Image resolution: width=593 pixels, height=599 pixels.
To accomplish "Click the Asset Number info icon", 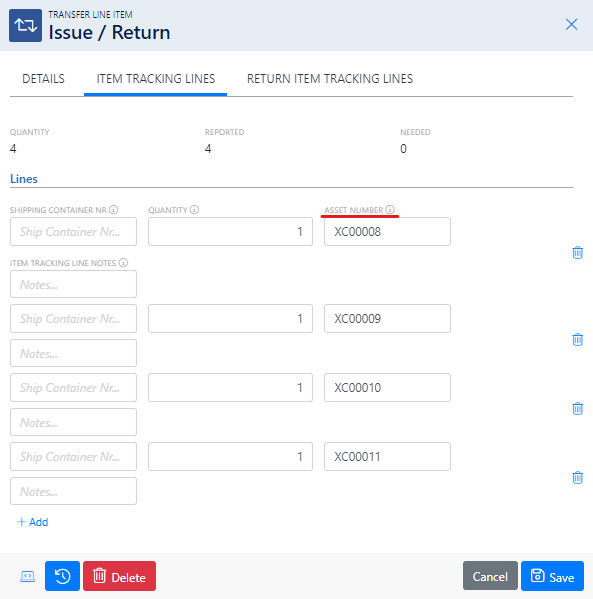I will 390,210.
